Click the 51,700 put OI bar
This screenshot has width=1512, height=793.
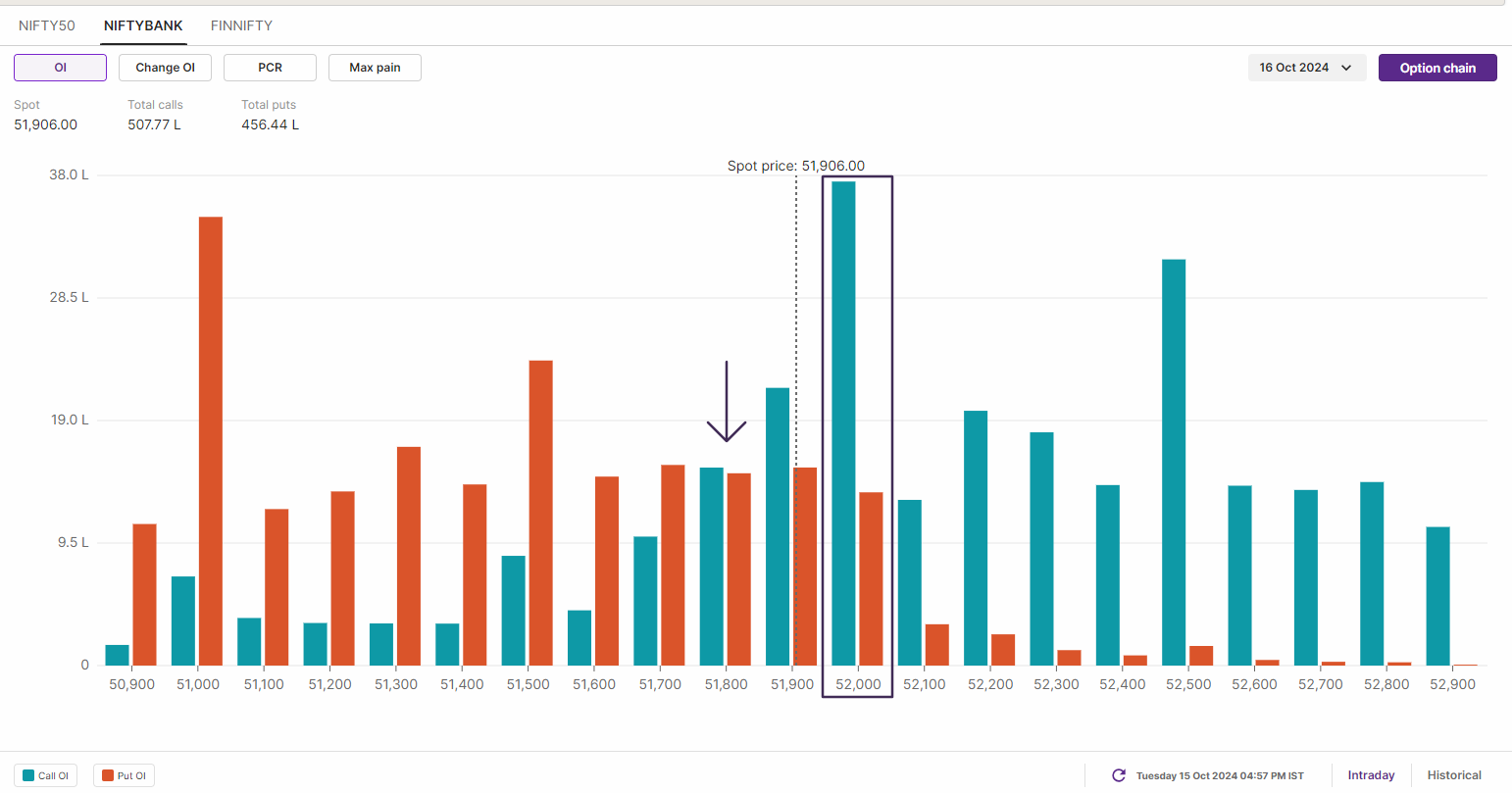673,566
